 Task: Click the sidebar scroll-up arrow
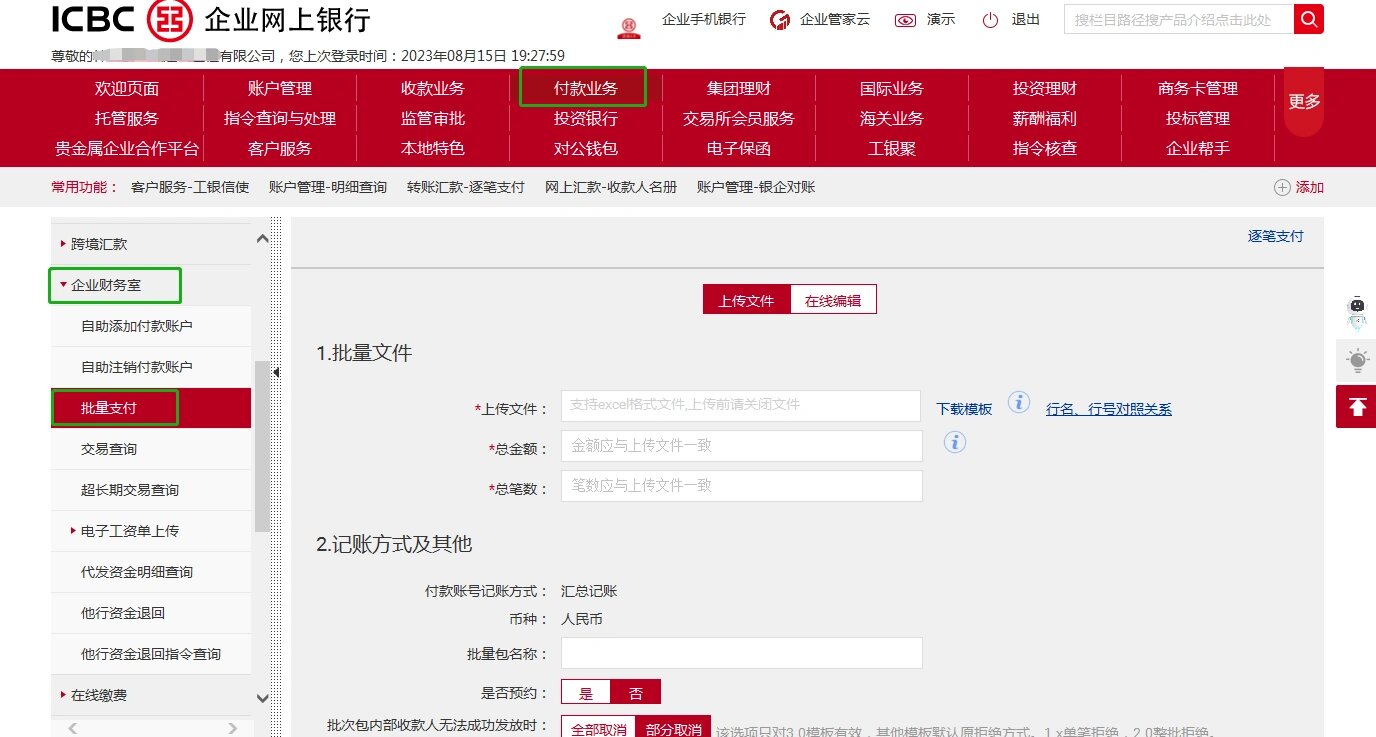(263, 238)
